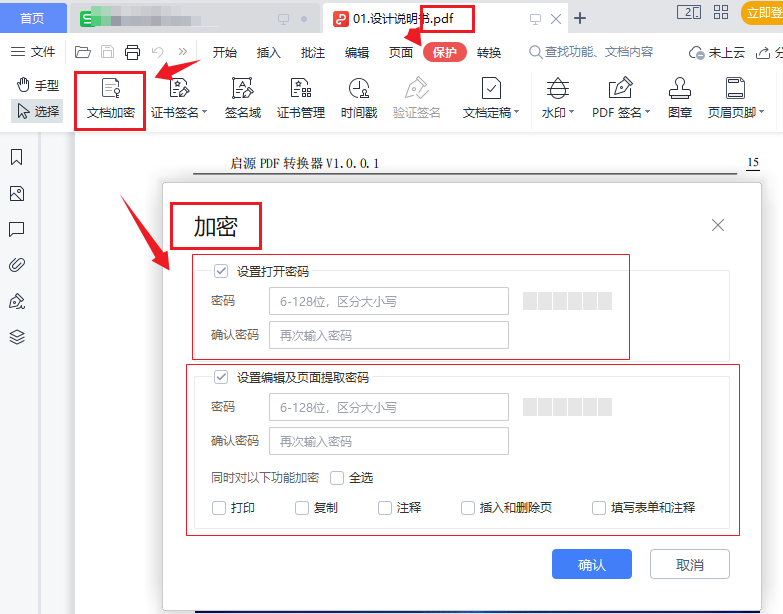
Task: Click the print icon
Action: (132, 51)
